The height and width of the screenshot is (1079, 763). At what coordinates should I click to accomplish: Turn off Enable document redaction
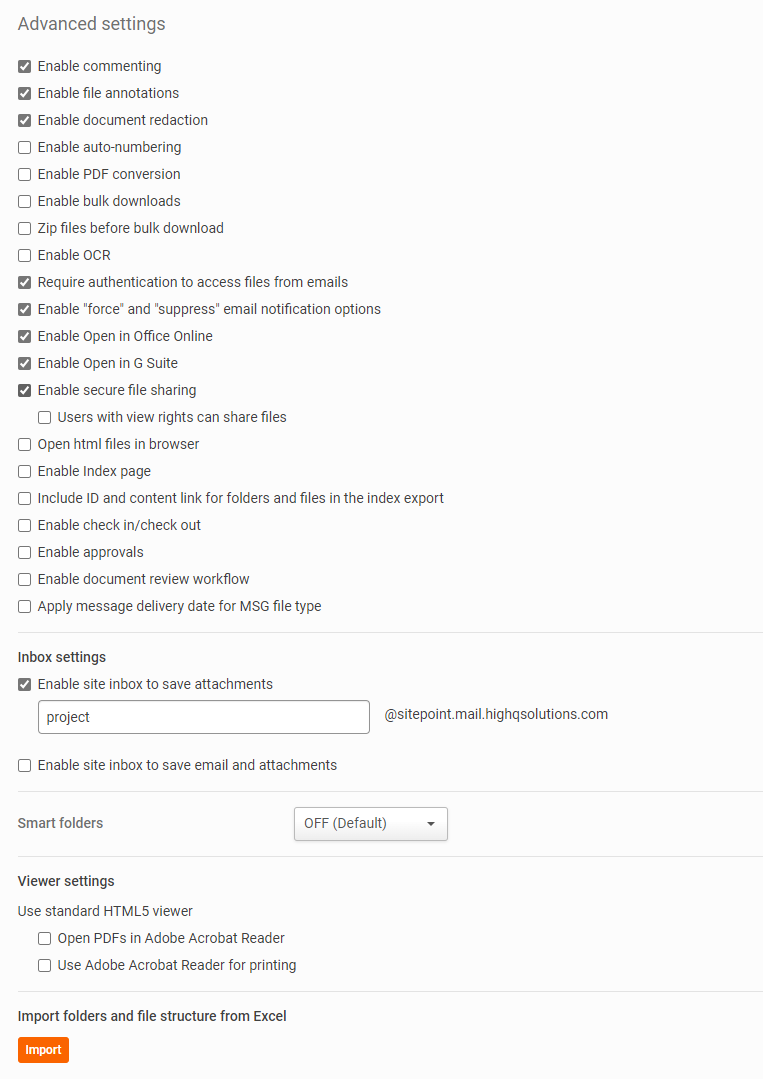click(x=25, y=121)
